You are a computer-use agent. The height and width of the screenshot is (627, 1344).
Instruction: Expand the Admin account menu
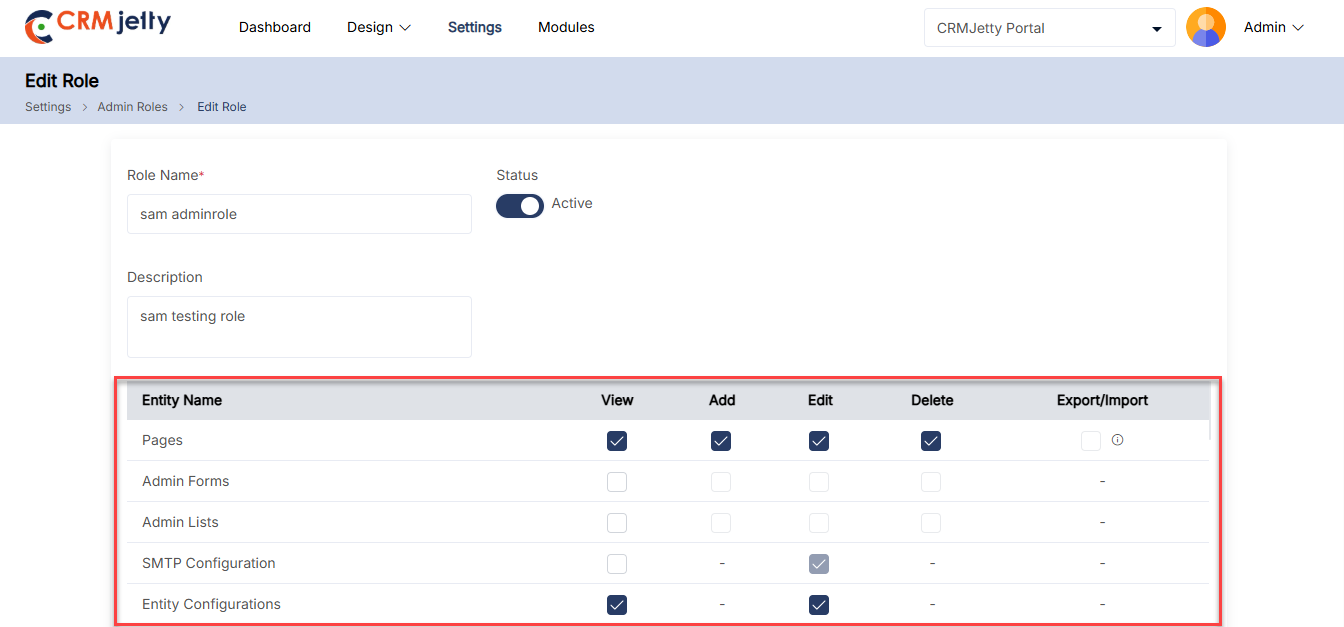tap(1273, 28)
